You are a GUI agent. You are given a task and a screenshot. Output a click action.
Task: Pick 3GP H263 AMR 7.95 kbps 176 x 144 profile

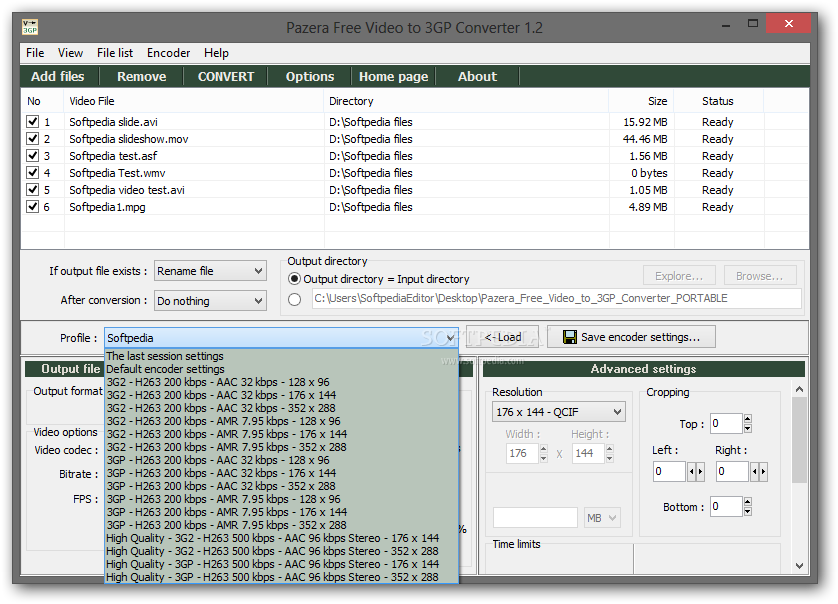(x=281, y=512)
